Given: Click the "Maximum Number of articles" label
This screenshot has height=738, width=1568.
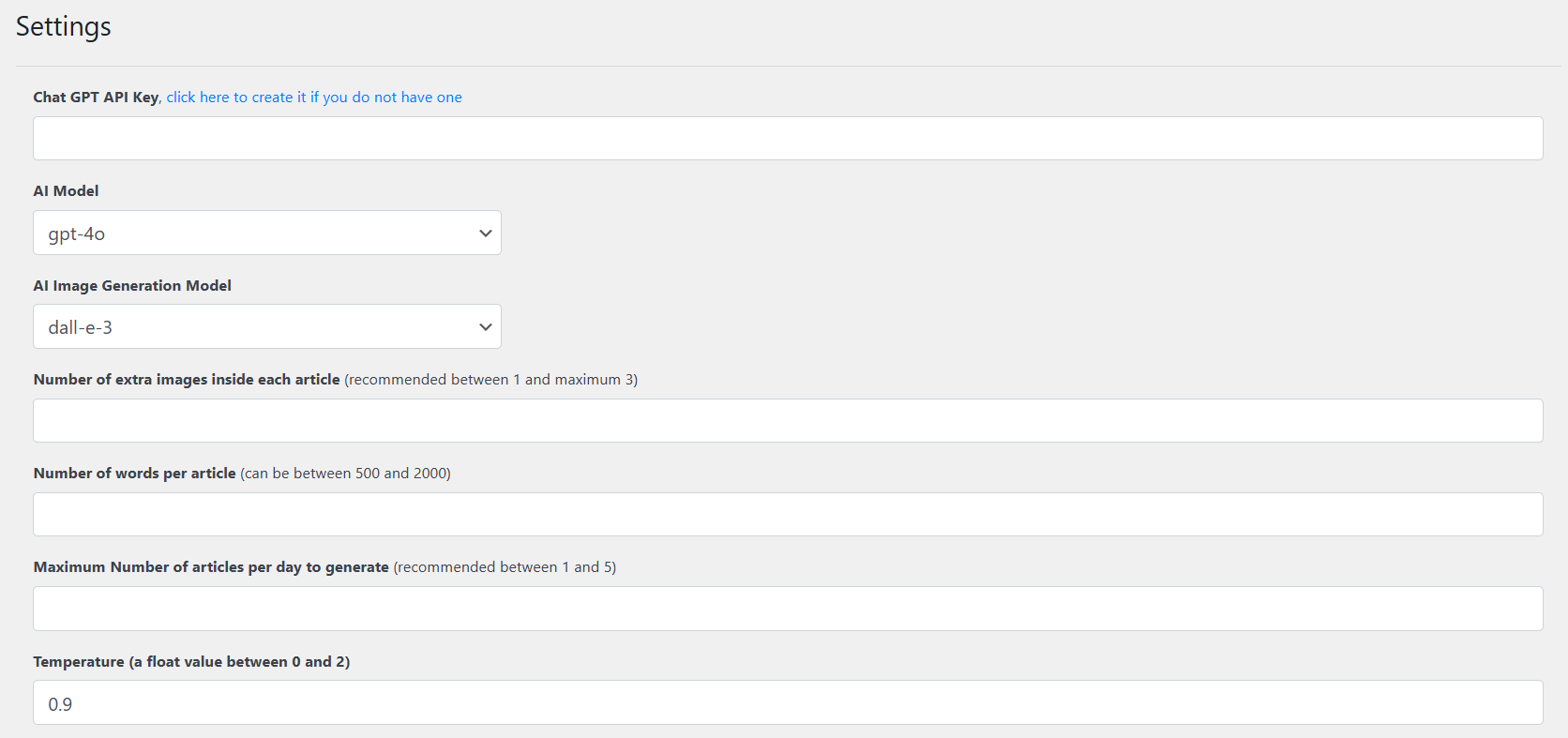Looking at the screenshot, I should click(211, 567).
